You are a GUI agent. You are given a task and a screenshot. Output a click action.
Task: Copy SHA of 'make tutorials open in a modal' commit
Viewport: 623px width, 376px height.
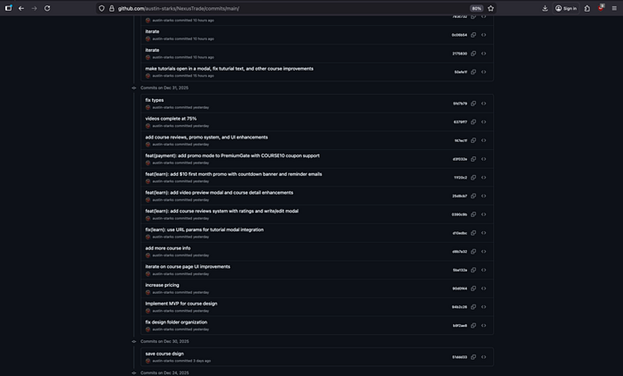473,72
